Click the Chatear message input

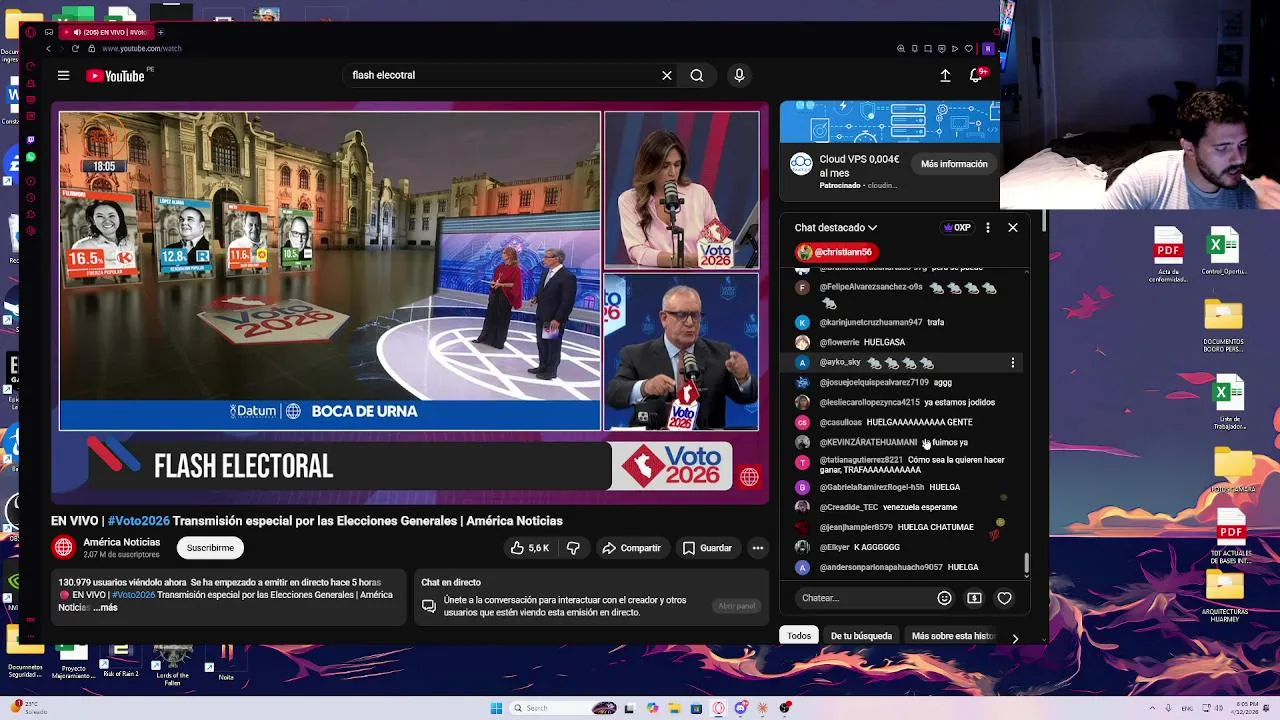click(x=863, y=598)
